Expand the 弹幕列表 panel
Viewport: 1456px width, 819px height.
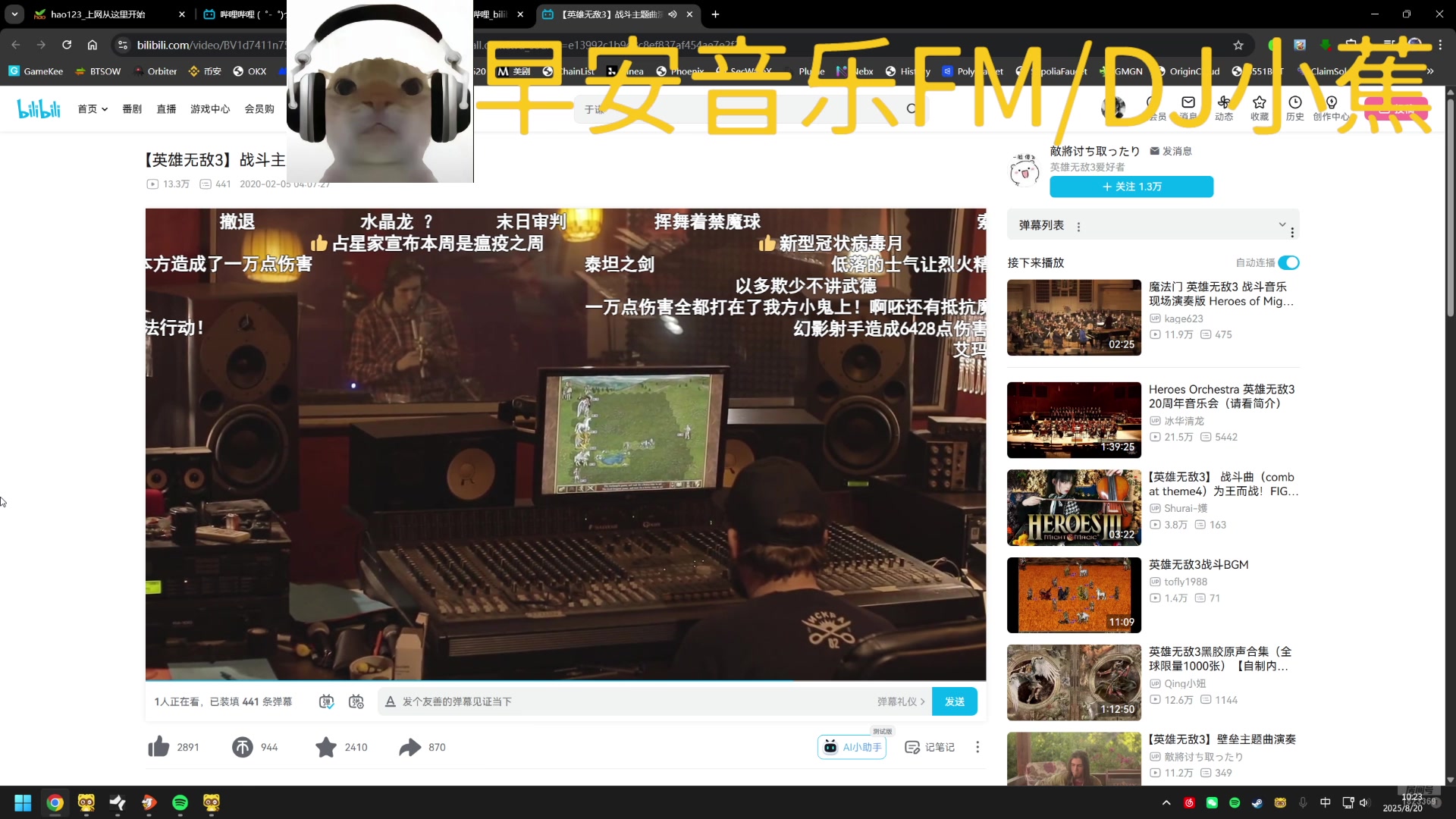[x=1282, y=224]
